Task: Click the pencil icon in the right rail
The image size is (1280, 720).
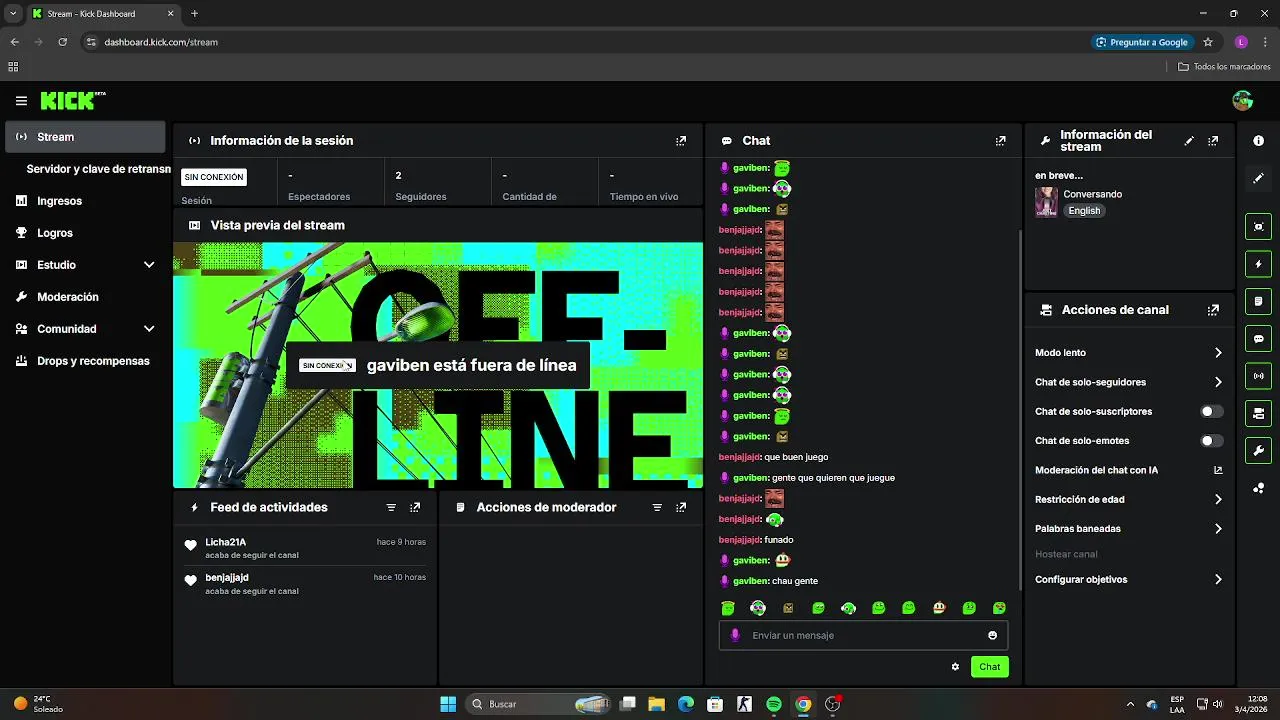Action: 1259,178
